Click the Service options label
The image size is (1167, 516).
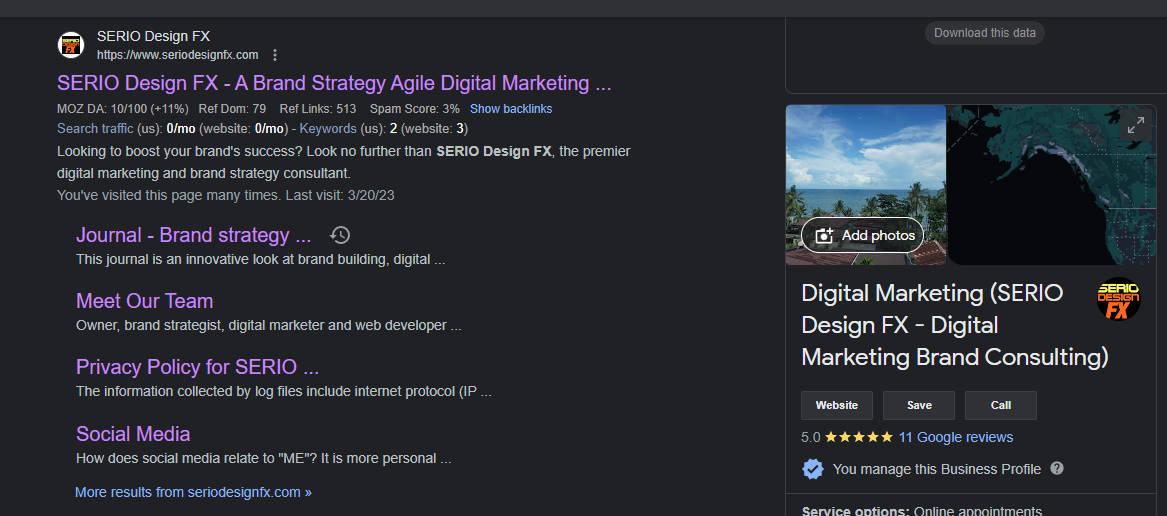tap(855, 511)
